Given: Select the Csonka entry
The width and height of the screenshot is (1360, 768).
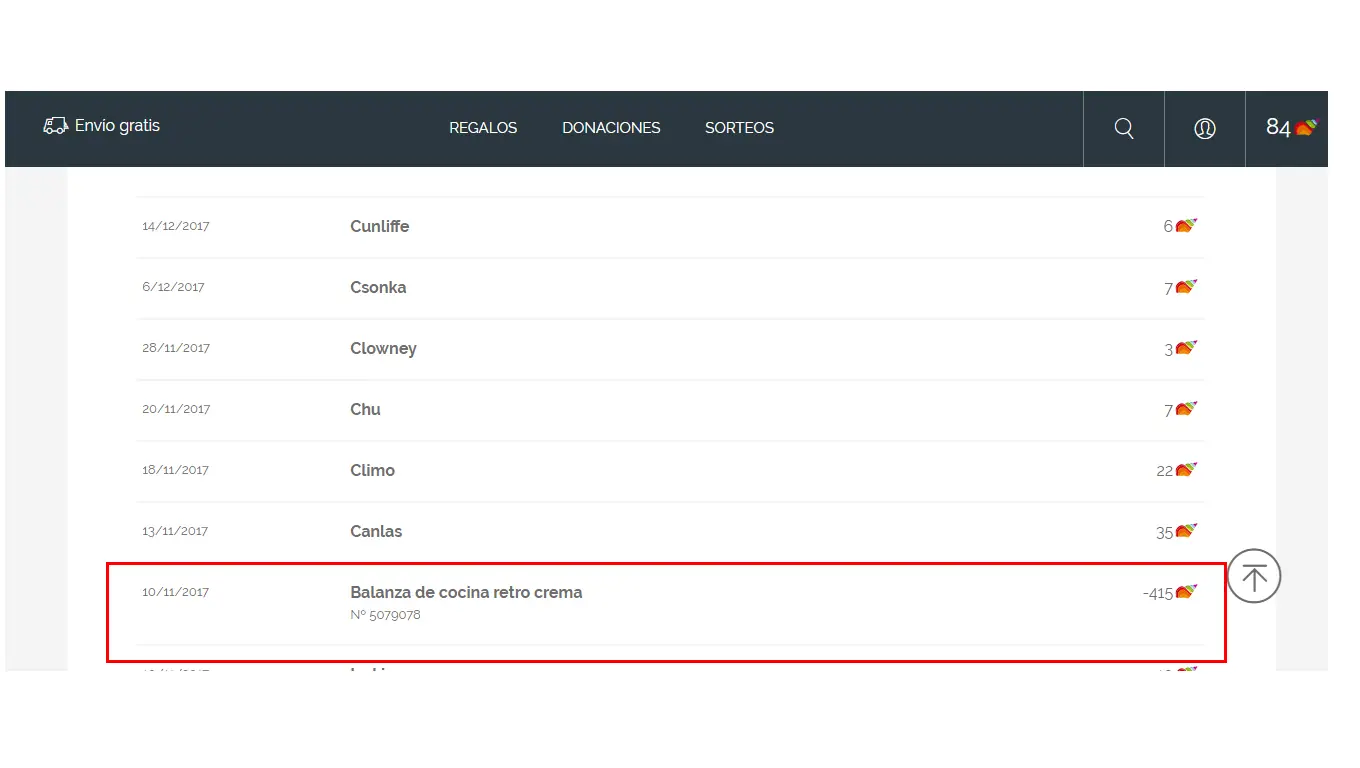Looking at the screenshot, I should point(378,287).
